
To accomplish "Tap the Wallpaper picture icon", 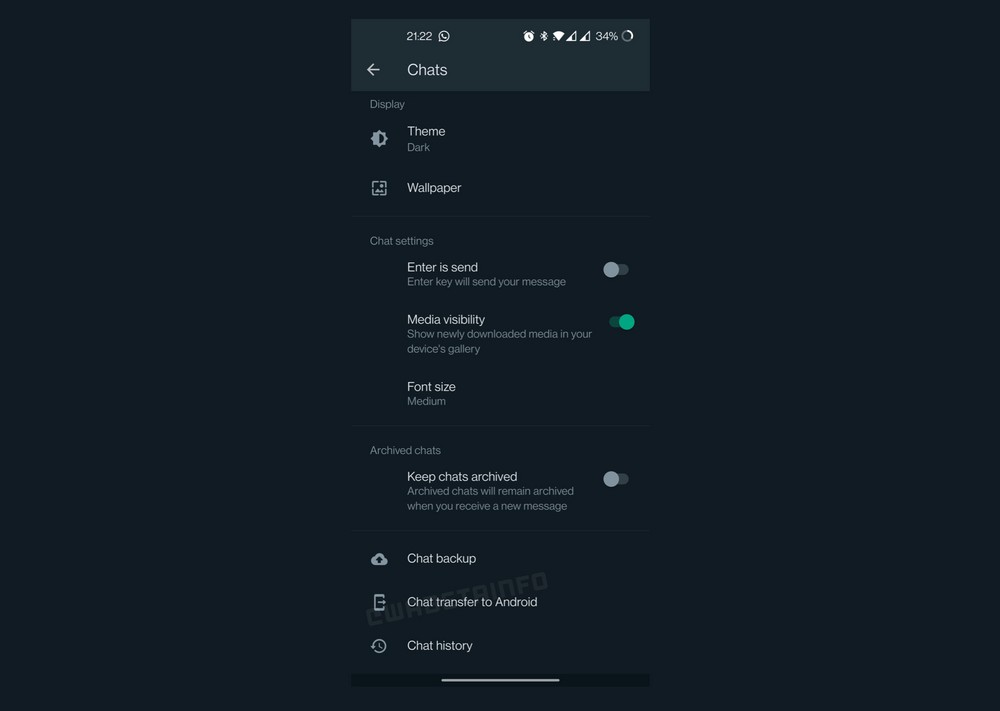I will coord(379,188).
